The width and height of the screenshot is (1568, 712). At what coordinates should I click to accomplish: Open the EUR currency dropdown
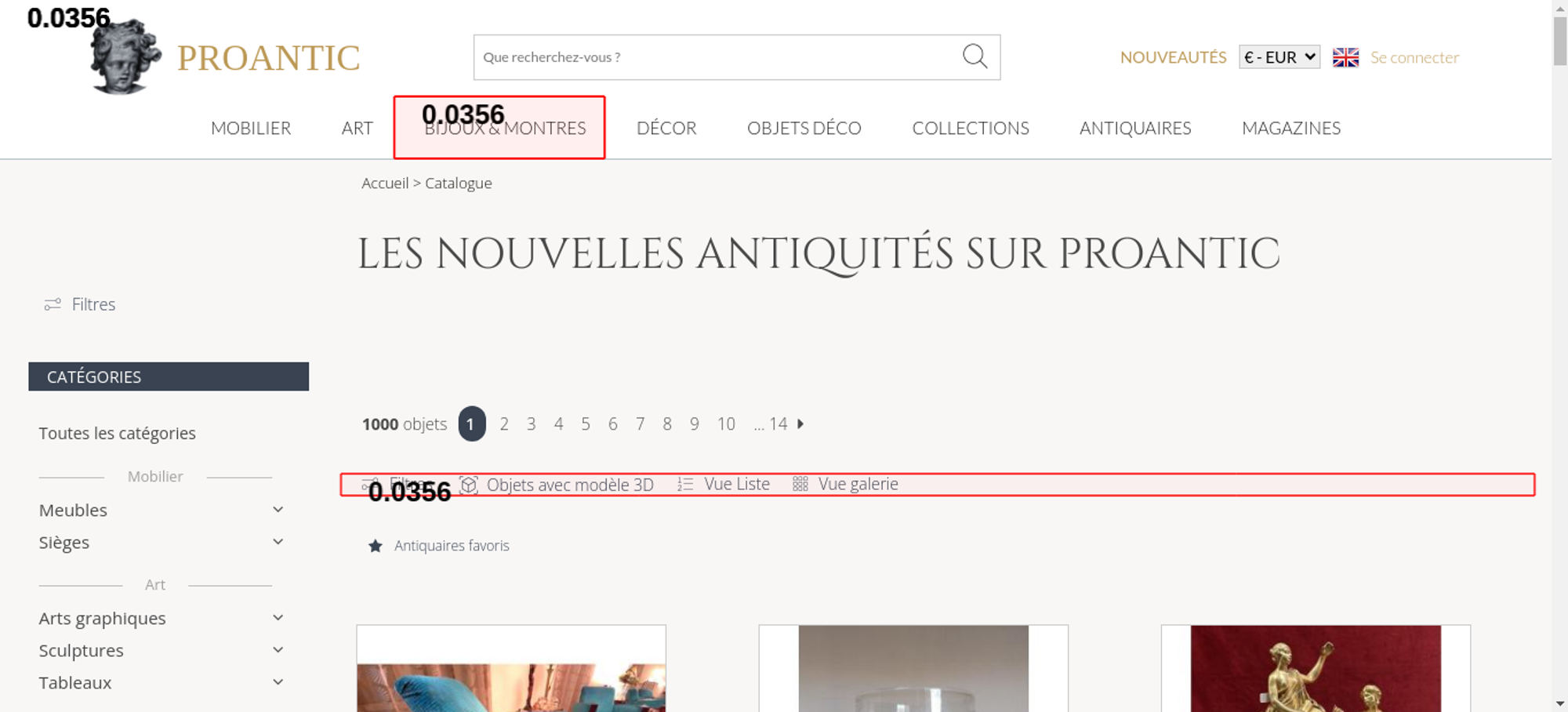pos(1279,57)
